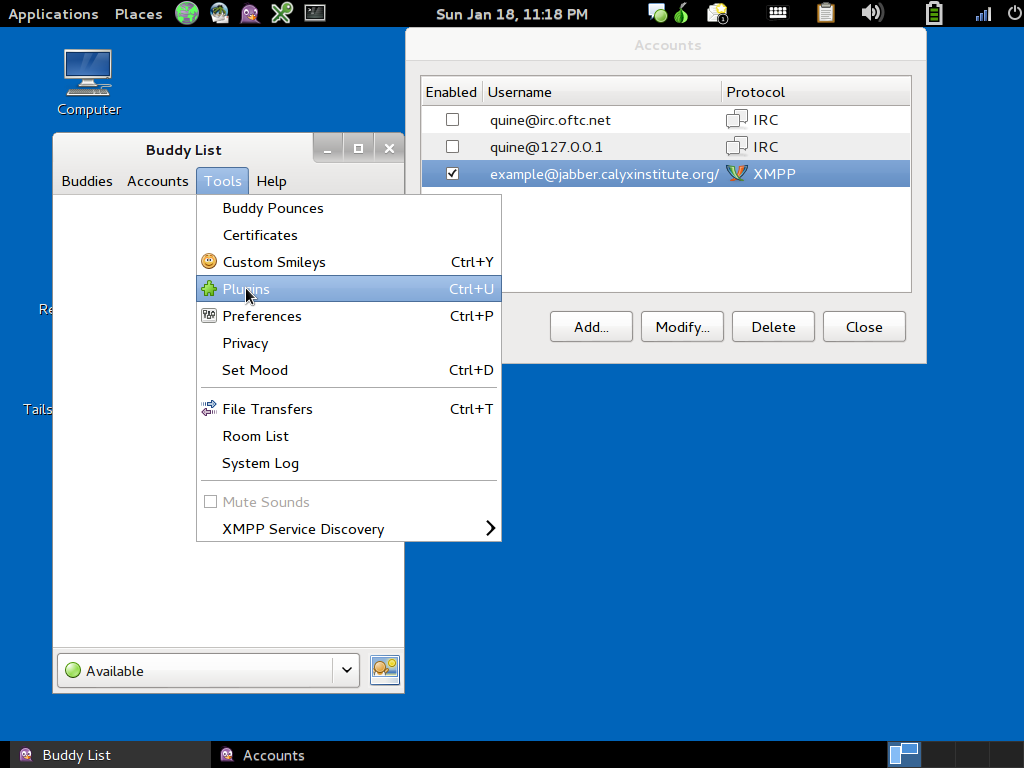The image size is (1024, 768).
Task: Click the Delete account button
Action: 773,327
